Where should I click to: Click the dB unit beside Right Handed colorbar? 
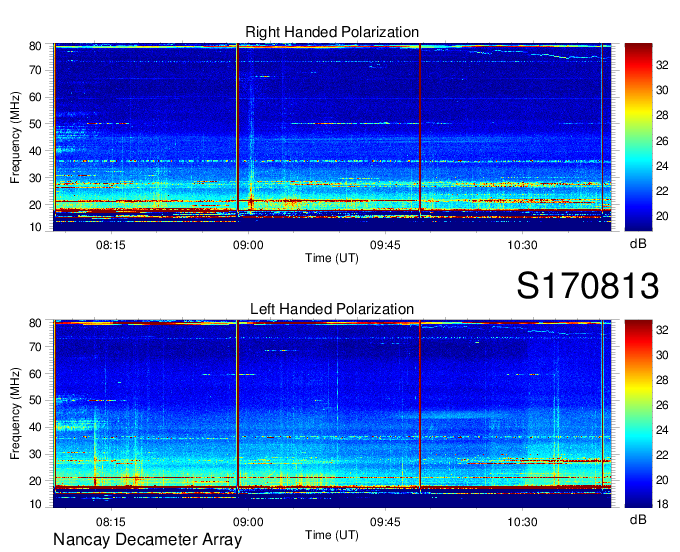(638, 244)
